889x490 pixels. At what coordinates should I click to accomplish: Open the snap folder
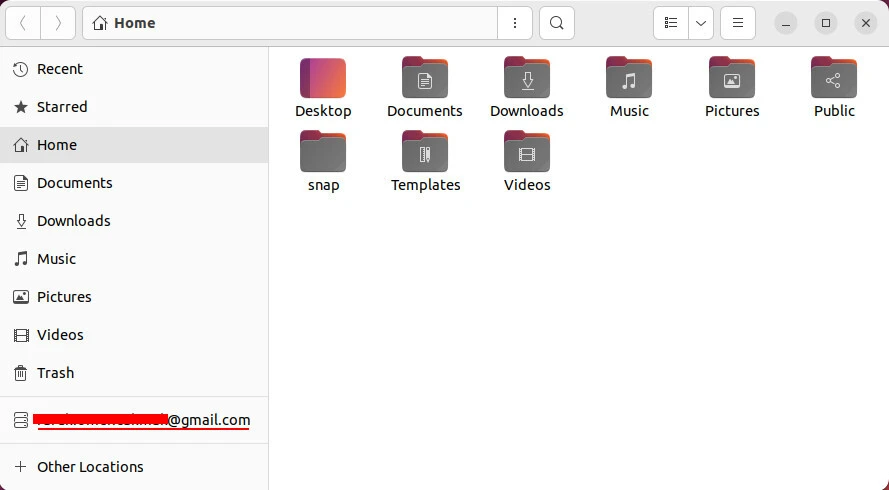pyautogui.click(x=323, y=152)
